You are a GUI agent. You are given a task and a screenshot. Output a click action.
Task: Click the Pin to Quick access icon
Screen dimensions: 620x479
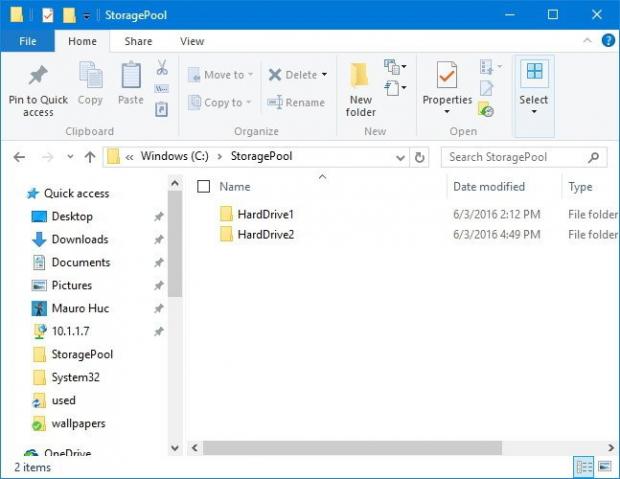point(38,89)
